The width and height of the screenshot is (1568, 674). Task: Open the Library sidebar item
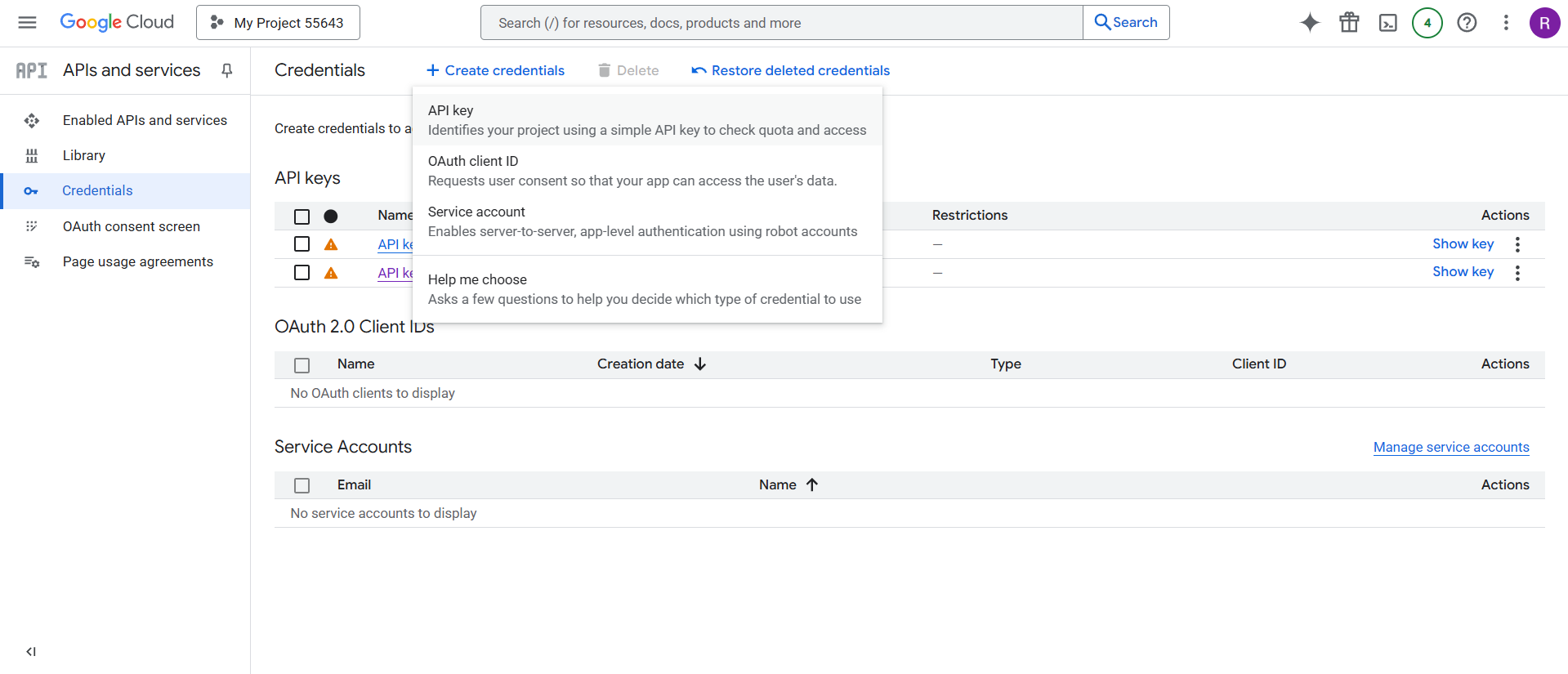(125, 155)
